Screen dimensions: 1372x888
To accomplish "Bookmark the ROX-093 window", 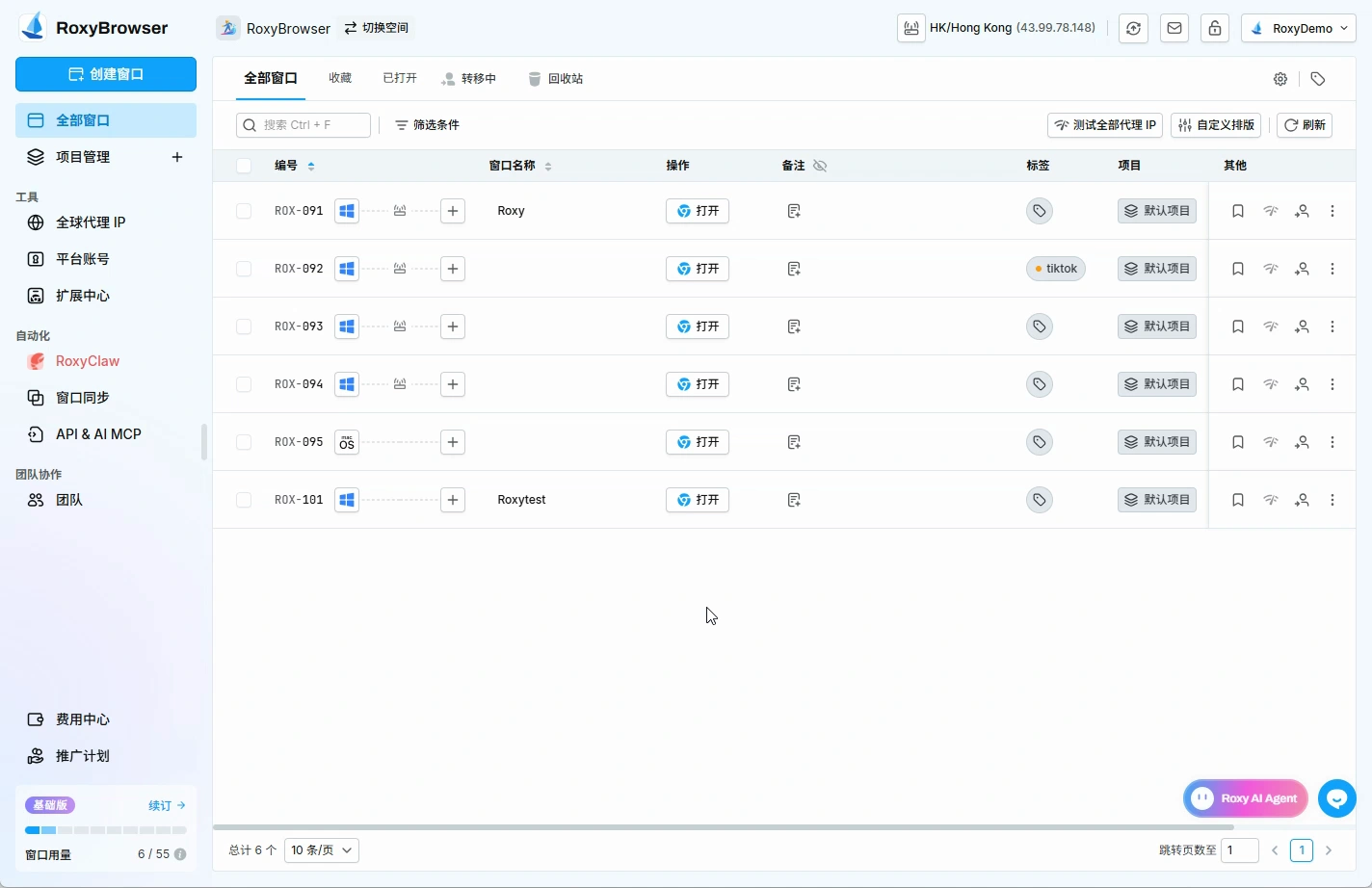I will pyautogui.click(x=1238, y=326).
